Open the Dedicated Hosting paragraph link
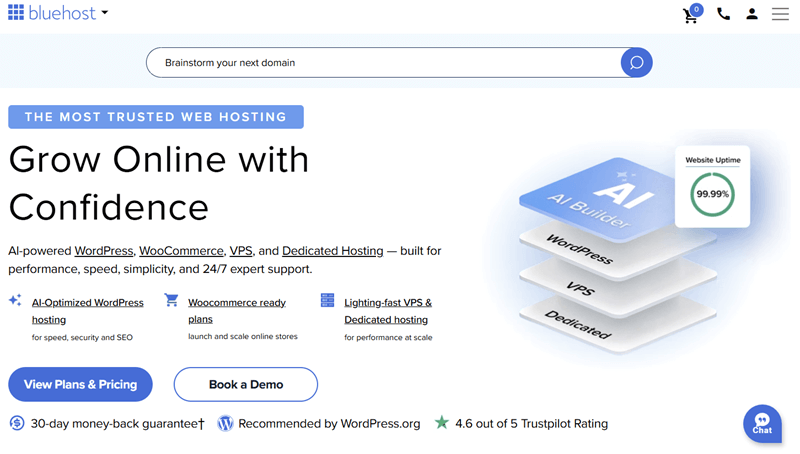Screen dimensions: 800x454 [333, 251]
